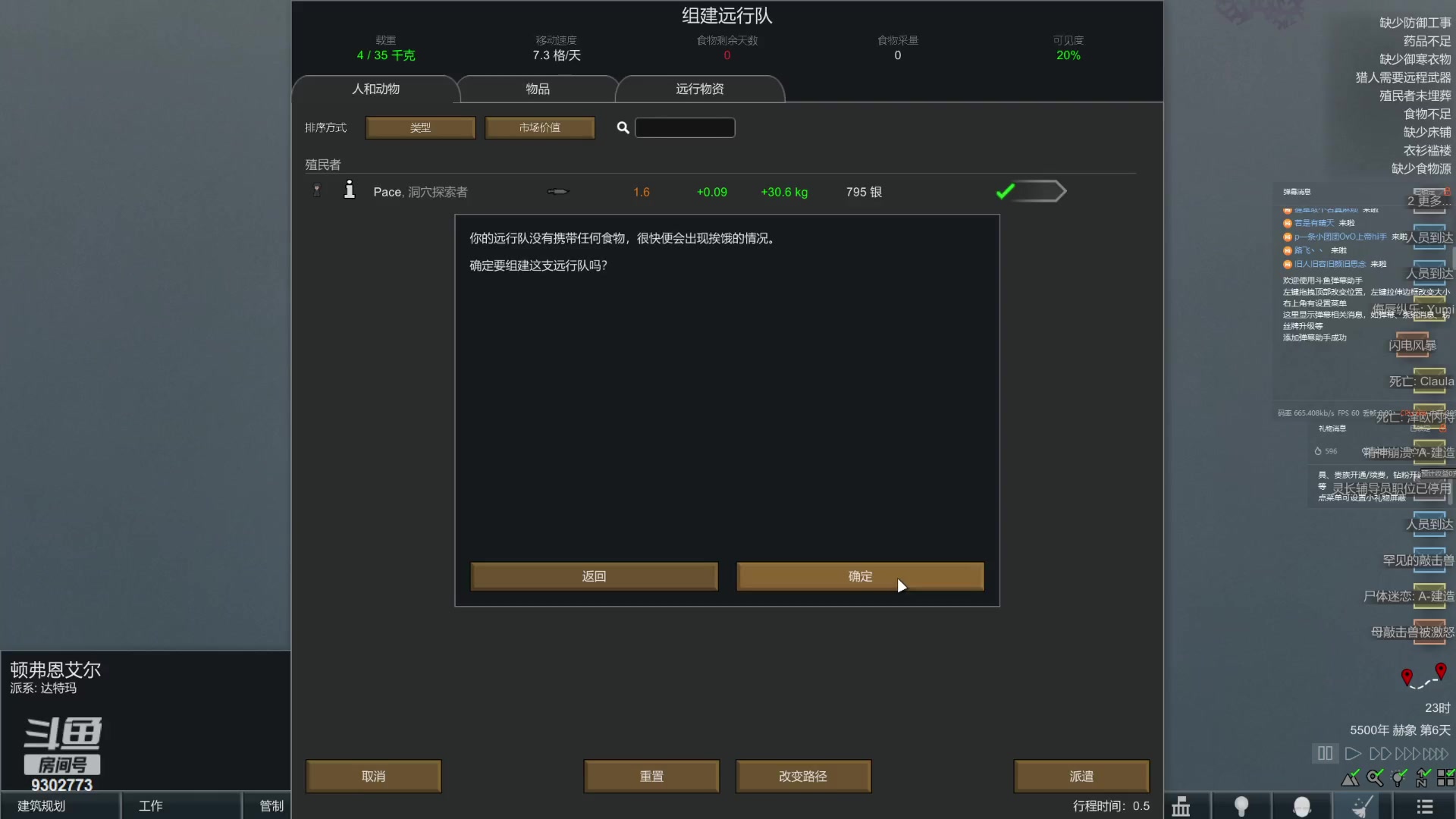Confirm with 确定 in the warning dialog

(x=860, y=576)
